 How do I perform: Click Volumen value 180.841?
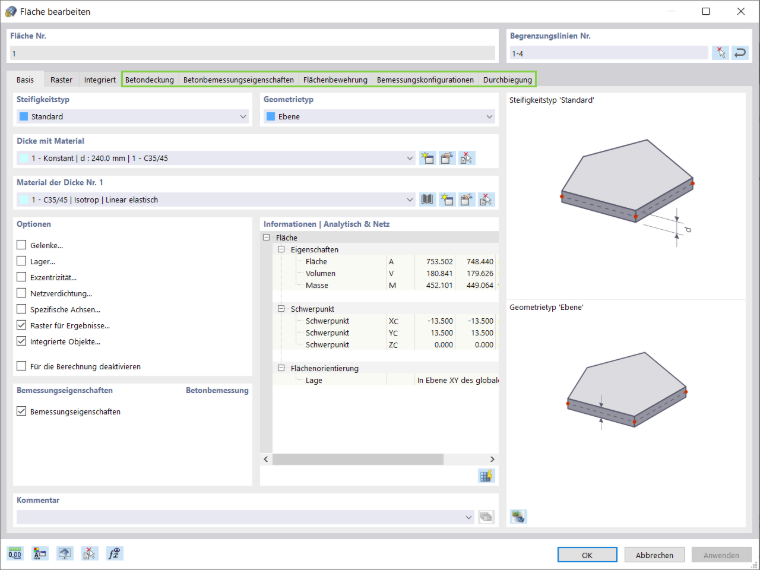pyautogui.click(x=439, y=273)
